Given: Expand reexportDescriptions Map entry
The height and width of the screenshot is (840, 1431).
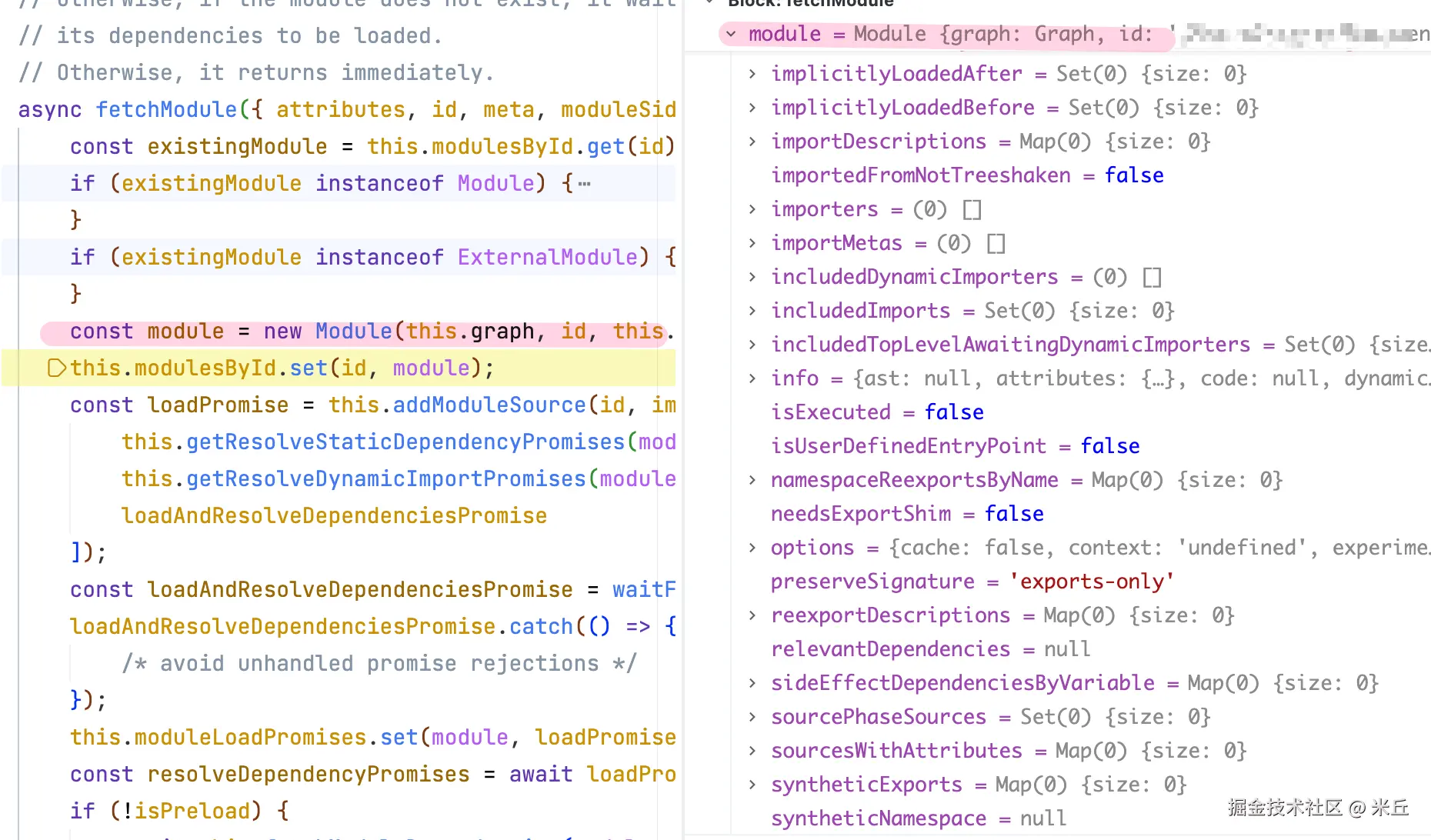Looking at the screenshot, I should click(x=752, y=615).
